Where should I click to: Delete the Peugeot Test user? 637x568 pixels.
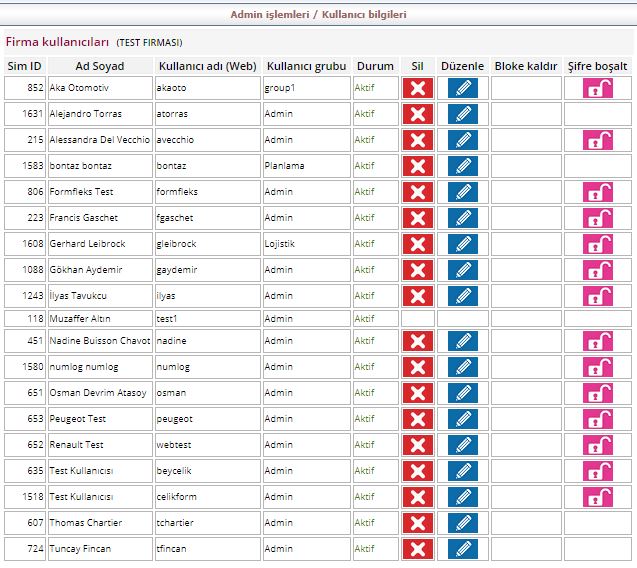click(x=417, y=419)
